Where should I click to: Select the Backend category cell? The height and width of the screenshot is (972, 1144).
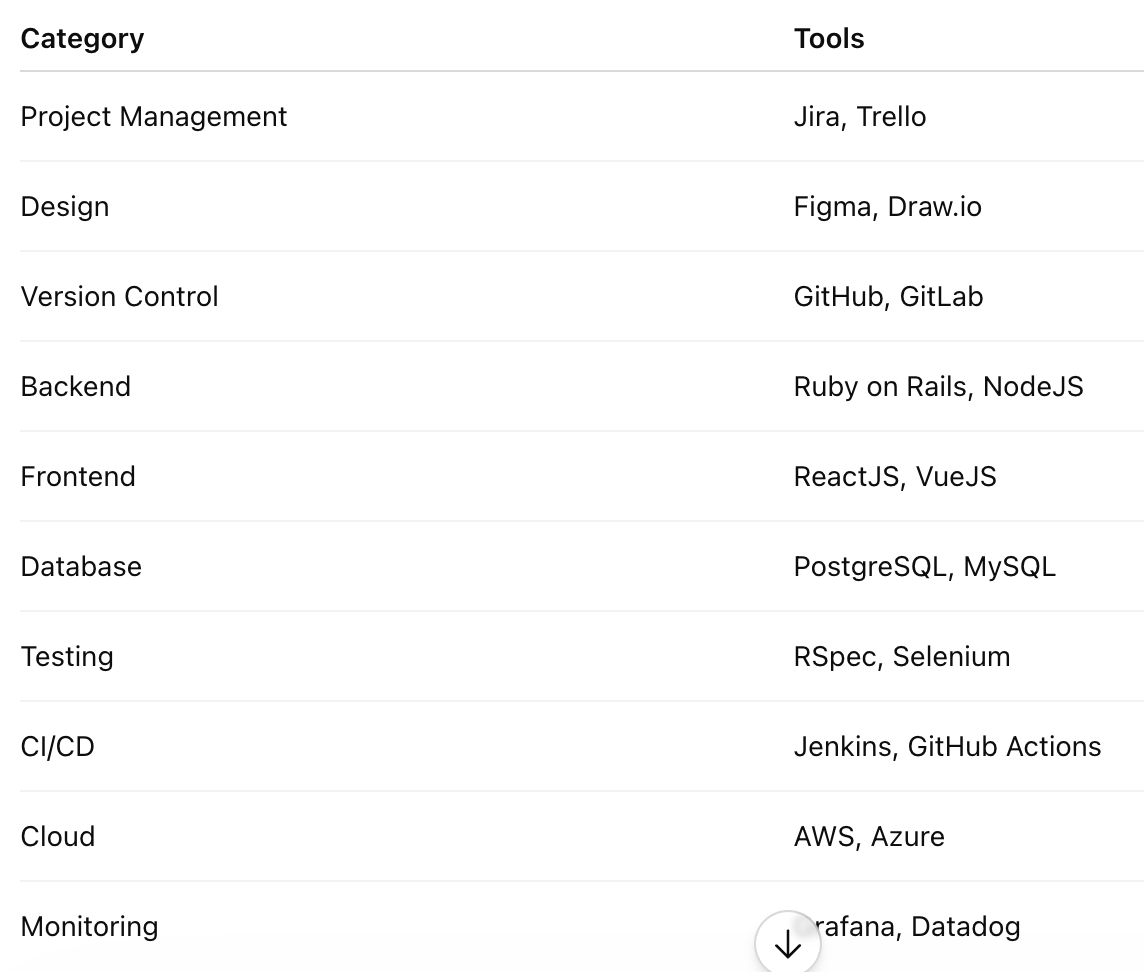tap(76, 387)
